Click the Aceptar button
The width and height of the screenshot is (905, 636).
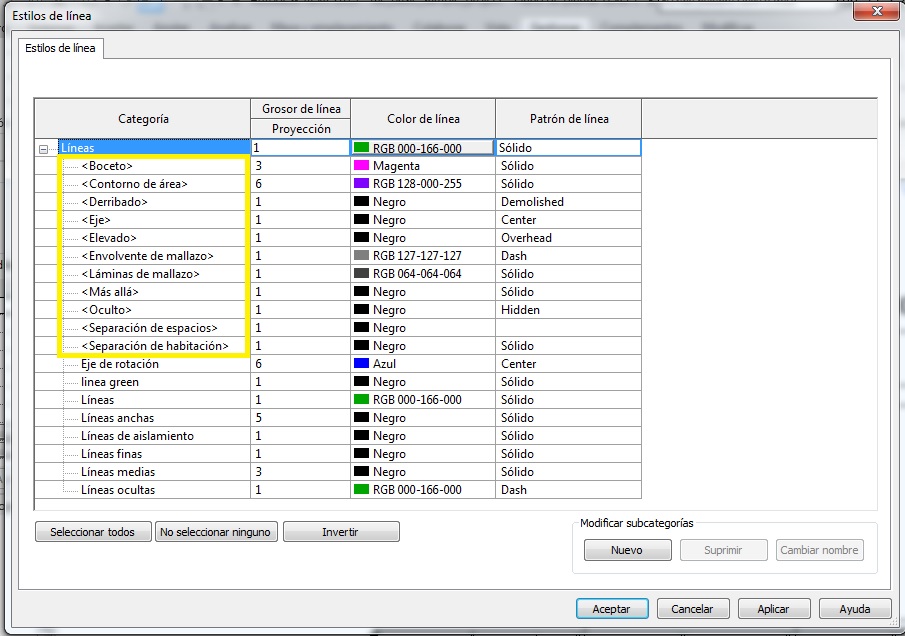[611, 608]
